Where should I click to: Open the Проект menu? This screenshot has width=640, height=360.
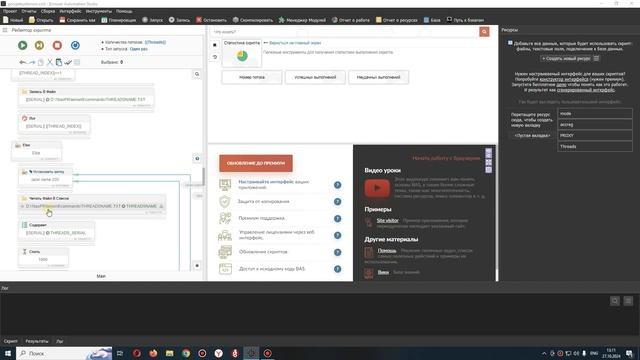[10, 11]
